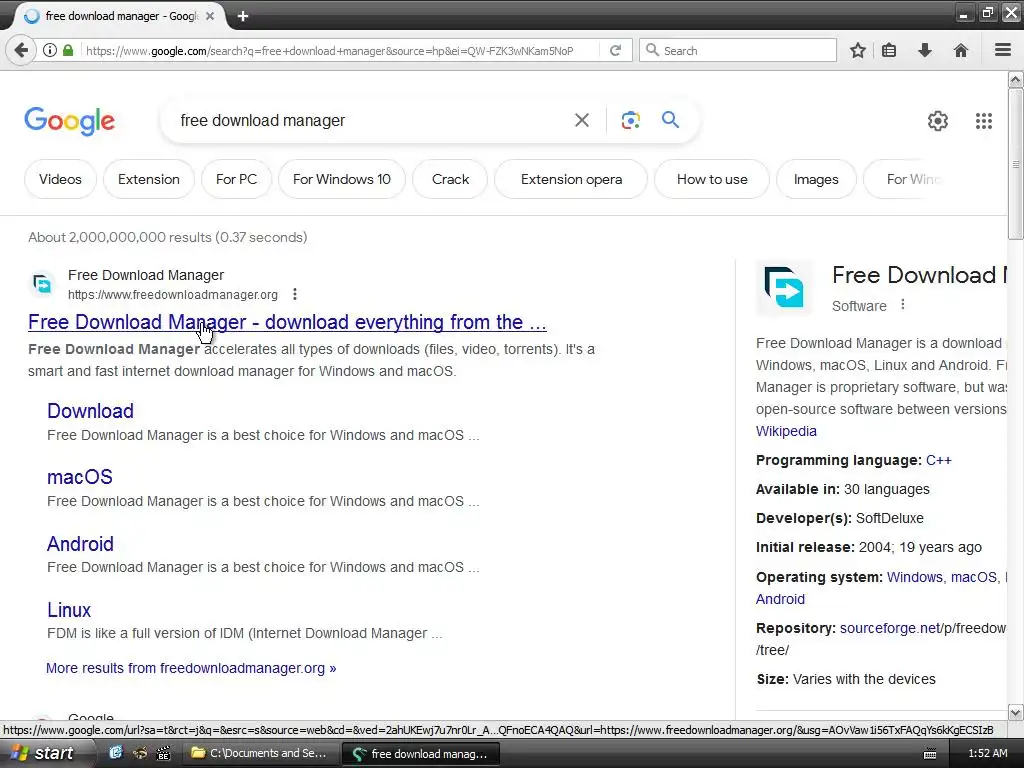
Task: Open site information icon in address bar
Action: [x=50, y=50]
